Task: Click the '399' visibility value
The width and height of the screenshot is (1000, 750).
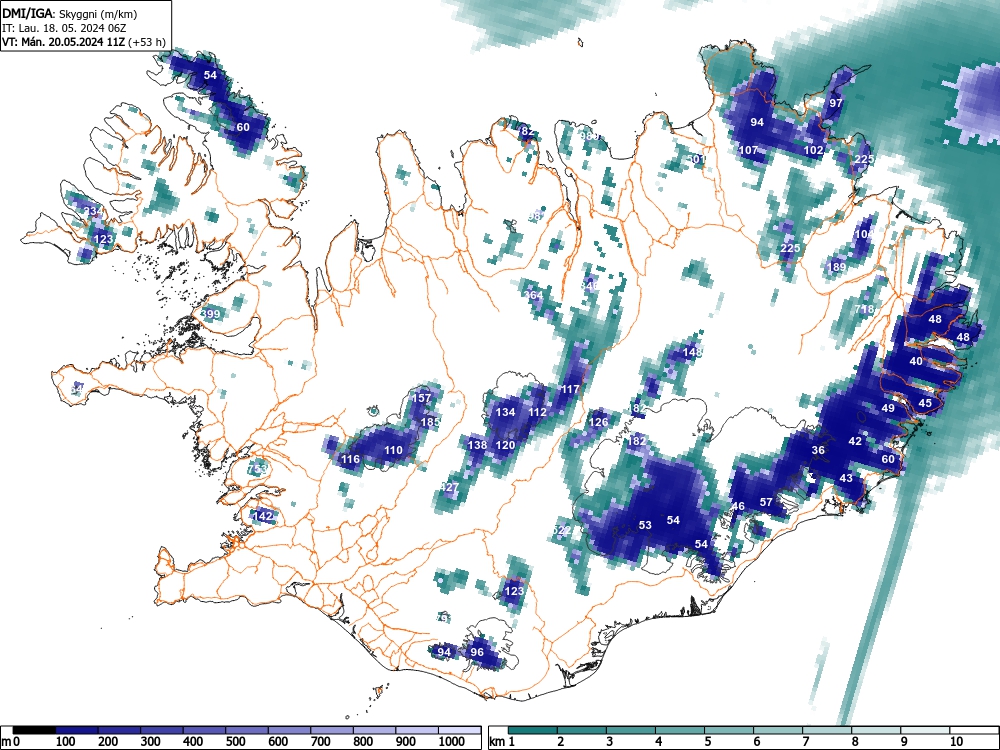Action: tap(211, 314)
